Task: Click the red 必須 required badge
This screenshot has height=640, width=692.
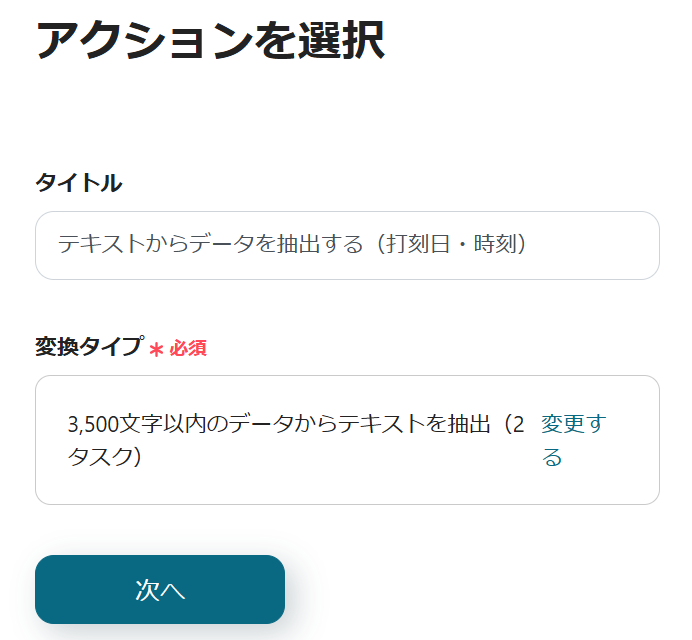Action: (188, 349)
